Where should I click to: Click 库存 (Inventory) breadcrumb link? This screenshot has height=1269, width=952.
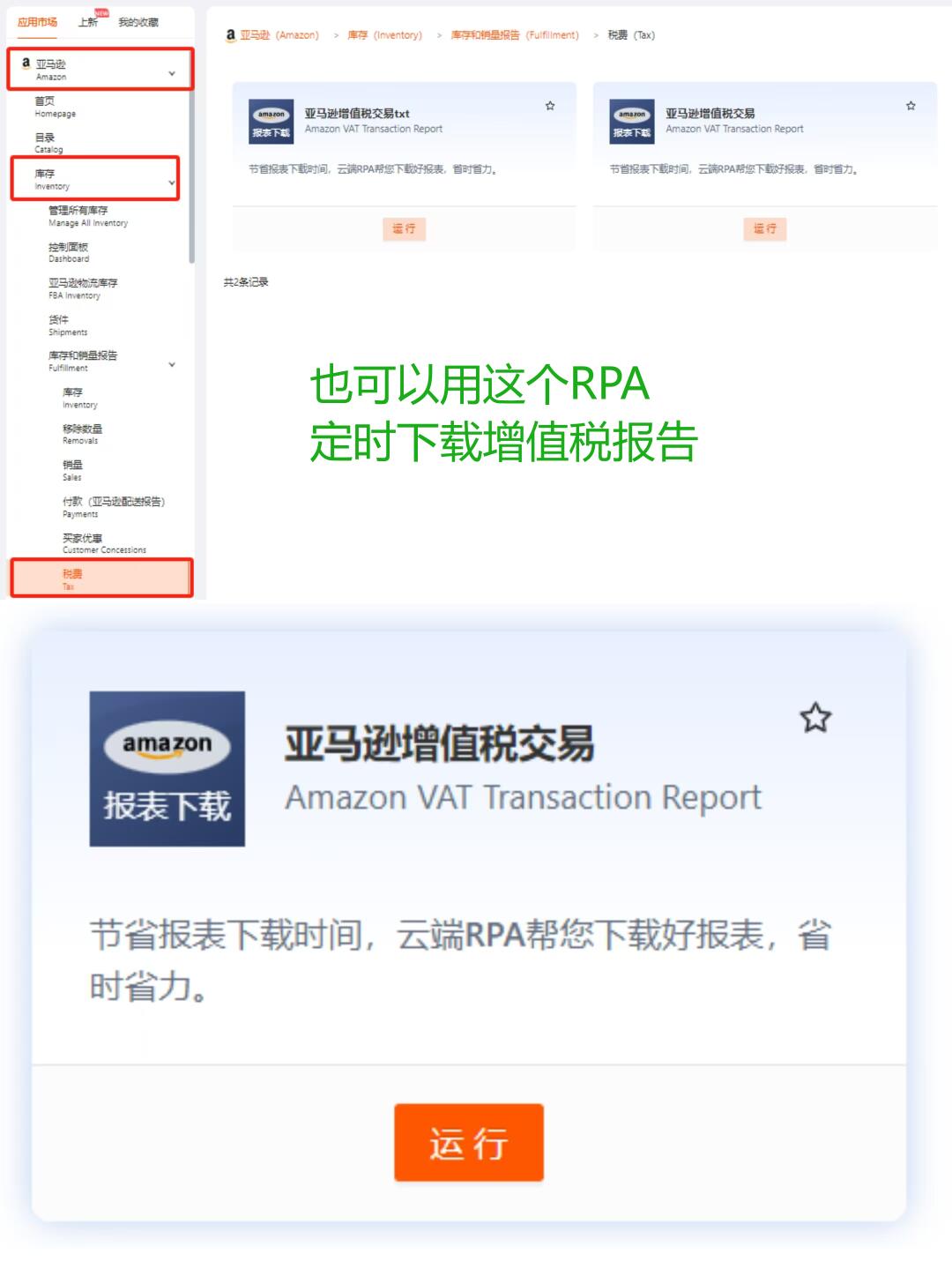click(384, 35)
